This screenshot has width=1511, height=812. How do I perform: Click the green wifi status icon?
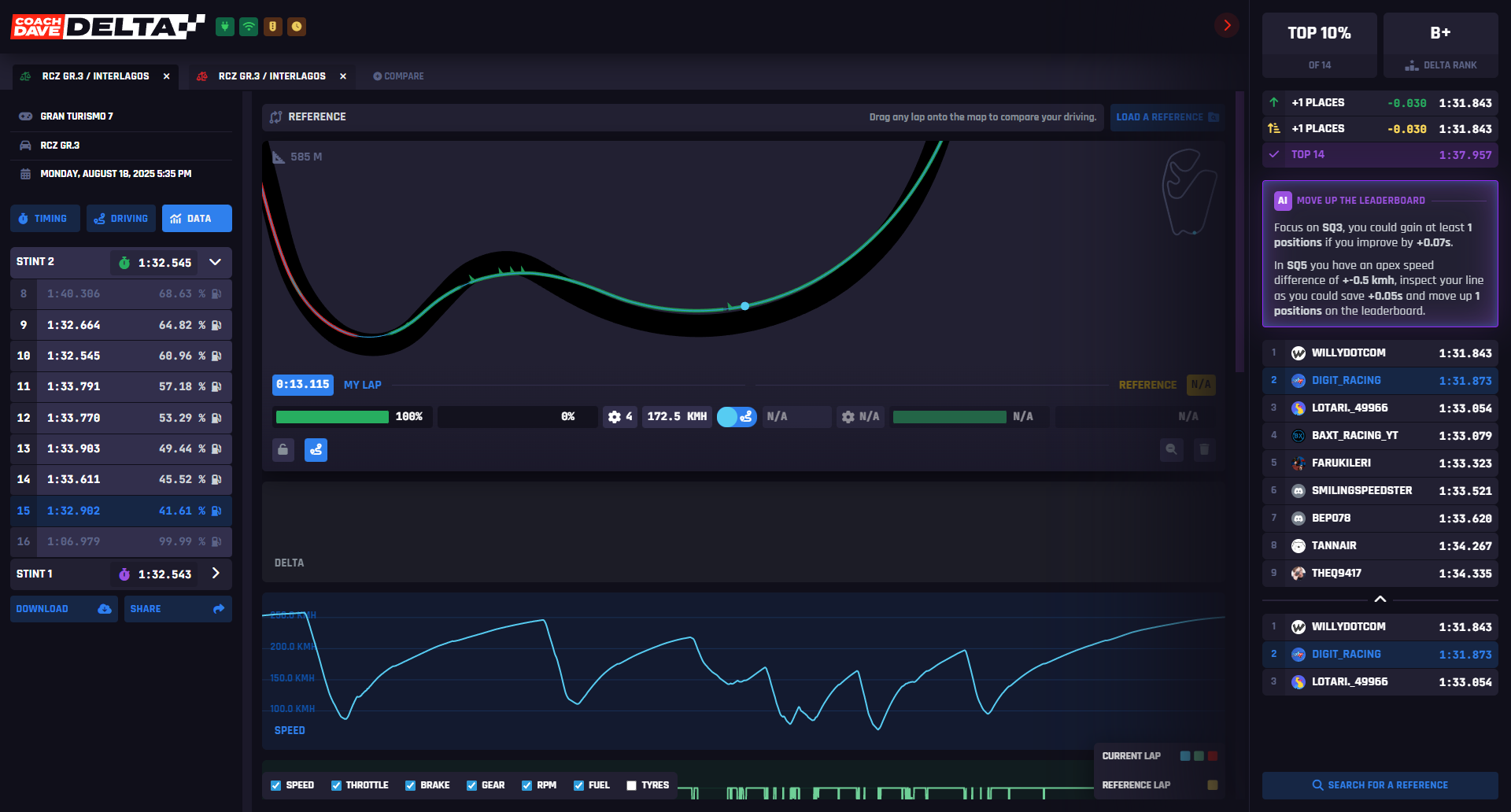pyautogui.click(x=249, y=27)
